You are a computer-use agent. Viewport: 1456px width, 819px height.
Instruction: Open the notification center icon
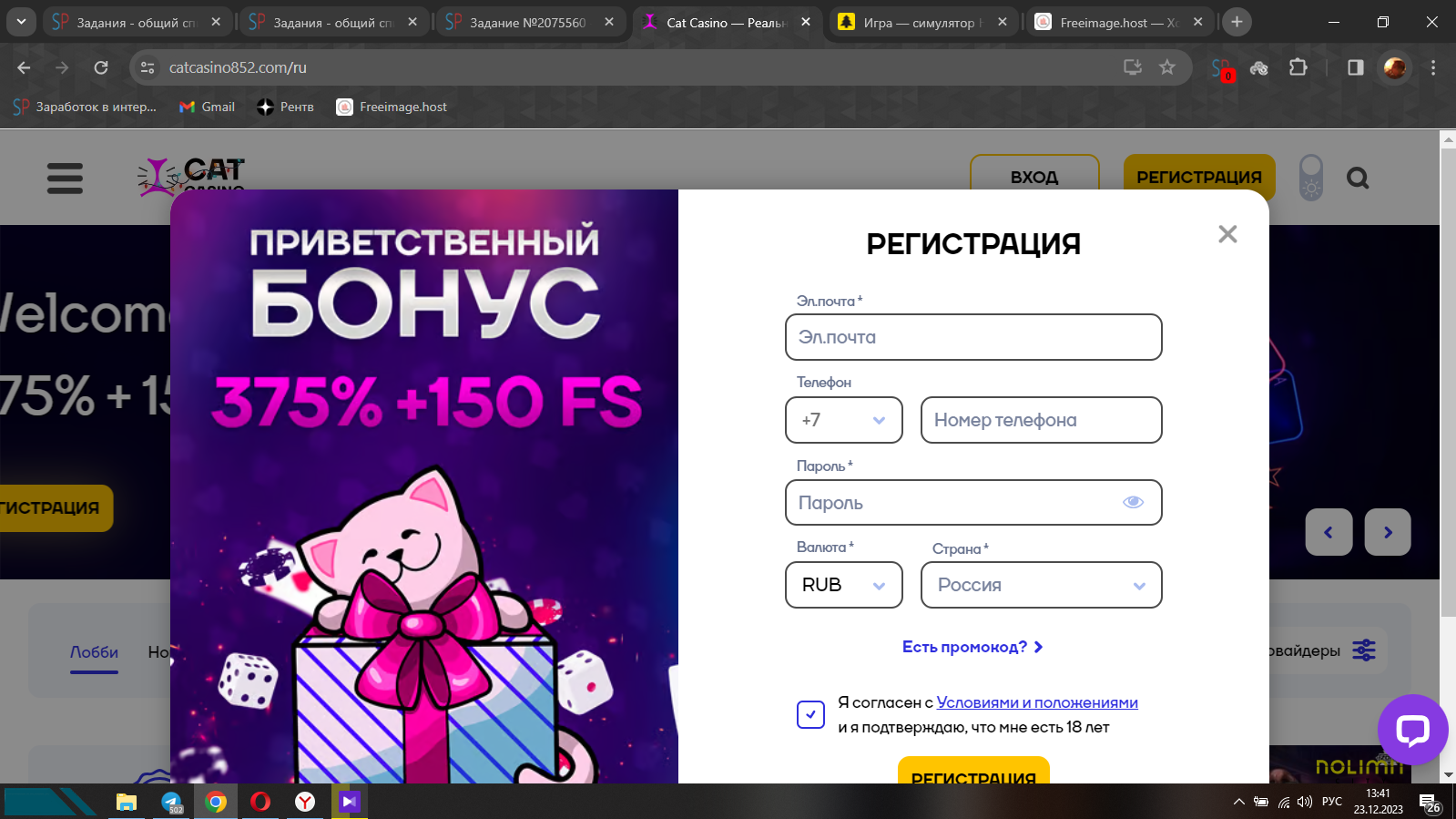point(1430,803)
